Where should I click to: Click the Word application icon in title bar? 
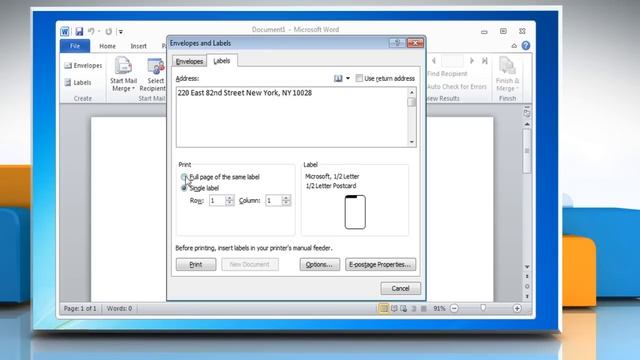click(65, 31)
